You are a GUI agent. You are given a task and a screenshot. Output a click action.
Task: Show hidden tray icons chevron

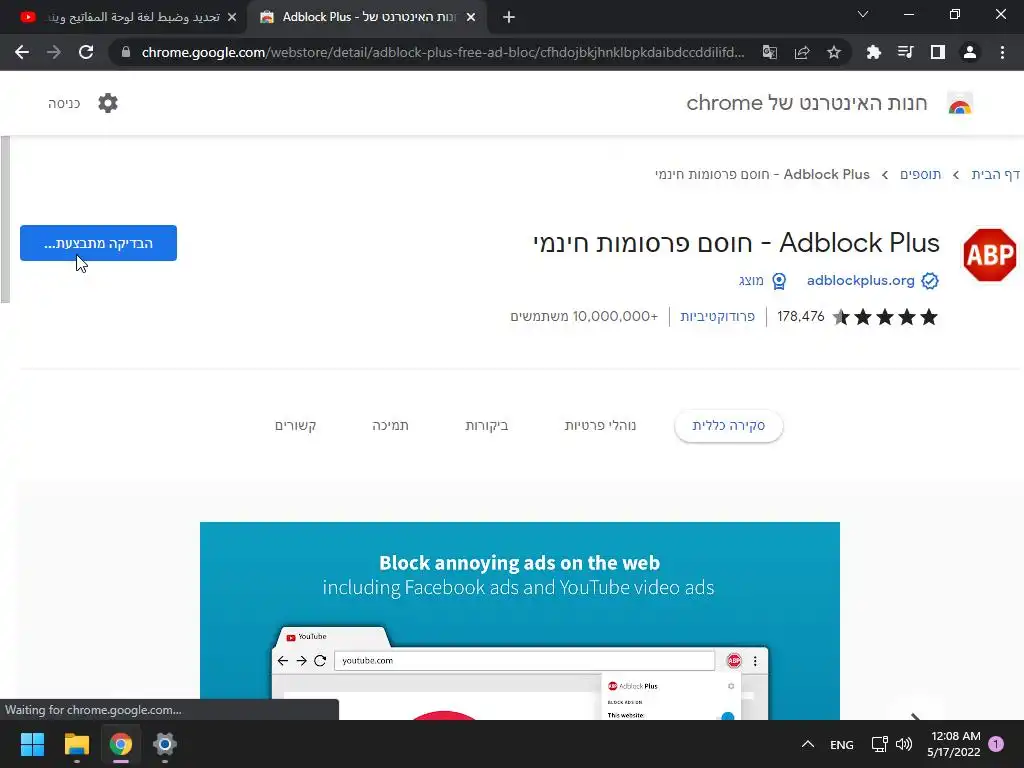[808, 744]
